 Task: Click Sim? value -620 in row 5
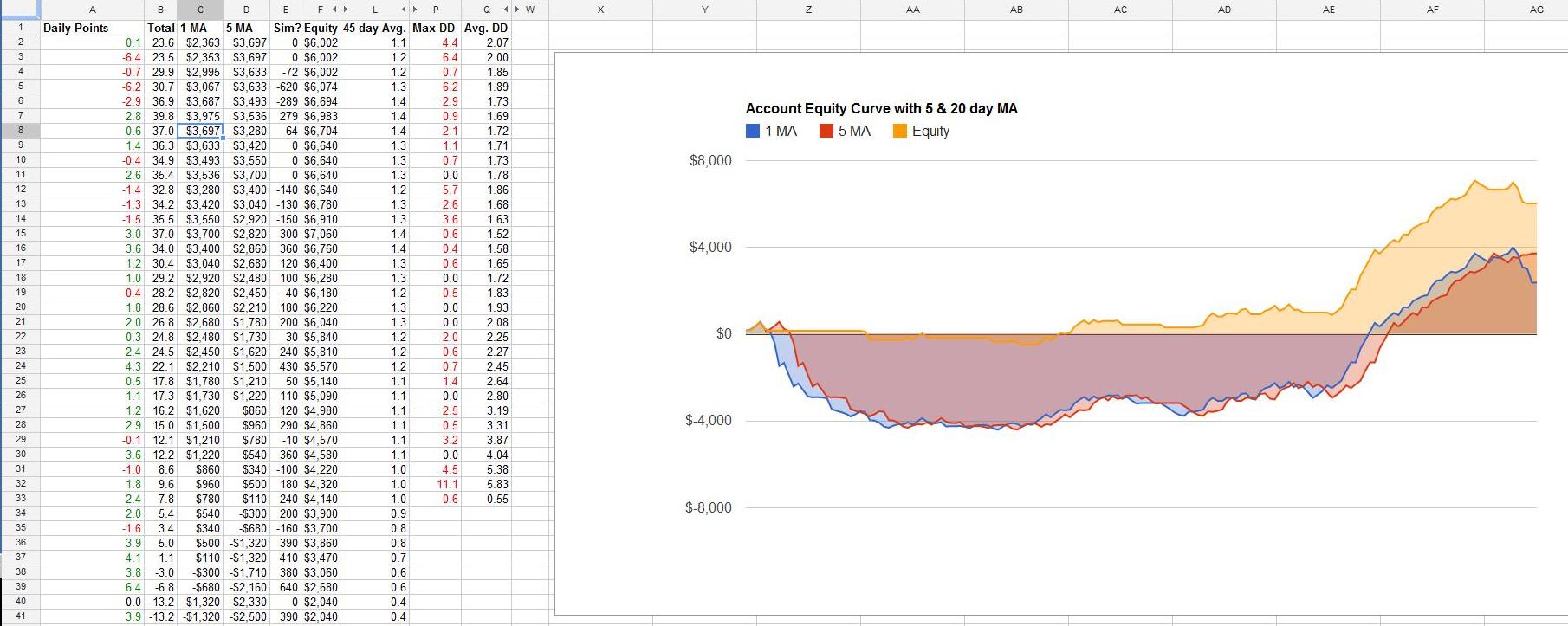[x=288, y=87]
